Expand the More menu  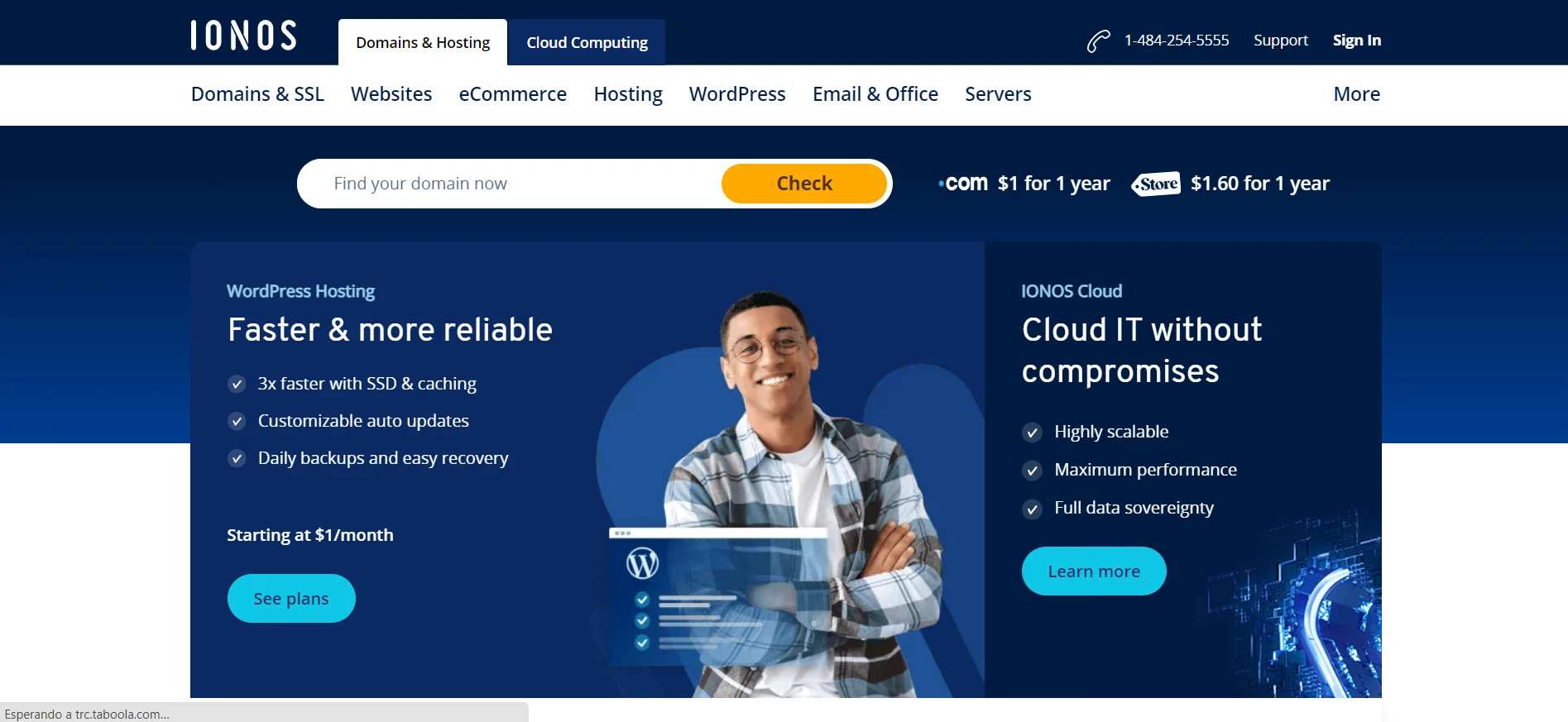(x=1357, y=94)
